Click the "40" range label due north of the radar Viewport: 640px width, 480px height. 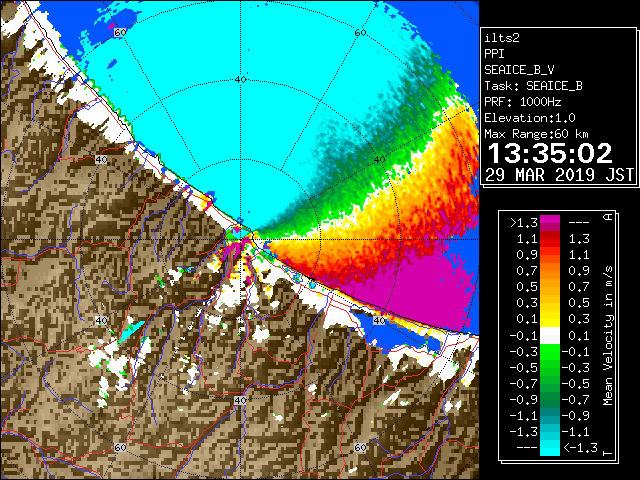point(241,80)
